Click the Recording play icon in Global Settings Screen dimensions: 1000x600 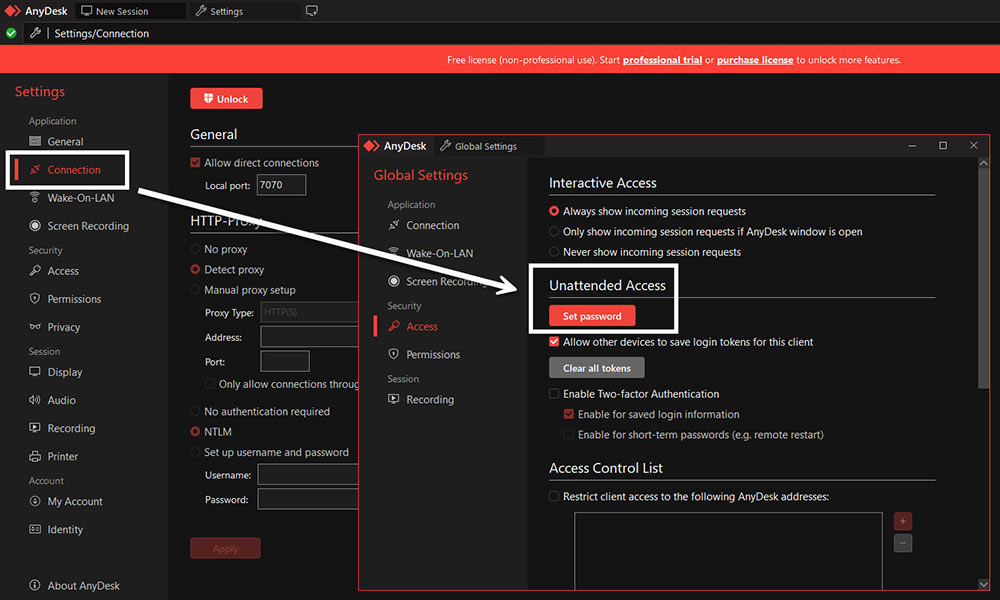393,399
